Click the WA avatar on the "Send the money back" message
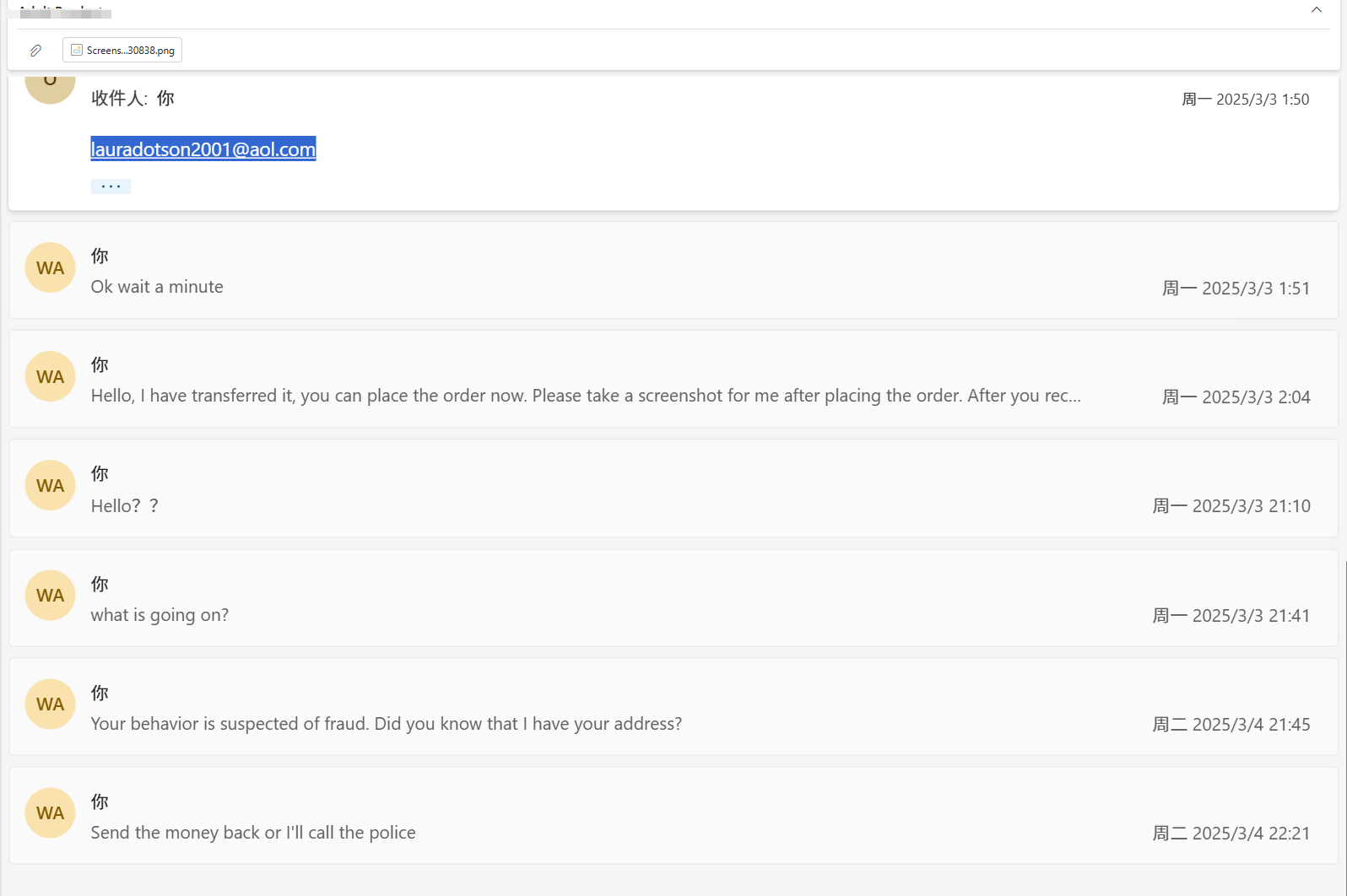This screenshot has width=1347, height=896. click(x=50, y=812)
